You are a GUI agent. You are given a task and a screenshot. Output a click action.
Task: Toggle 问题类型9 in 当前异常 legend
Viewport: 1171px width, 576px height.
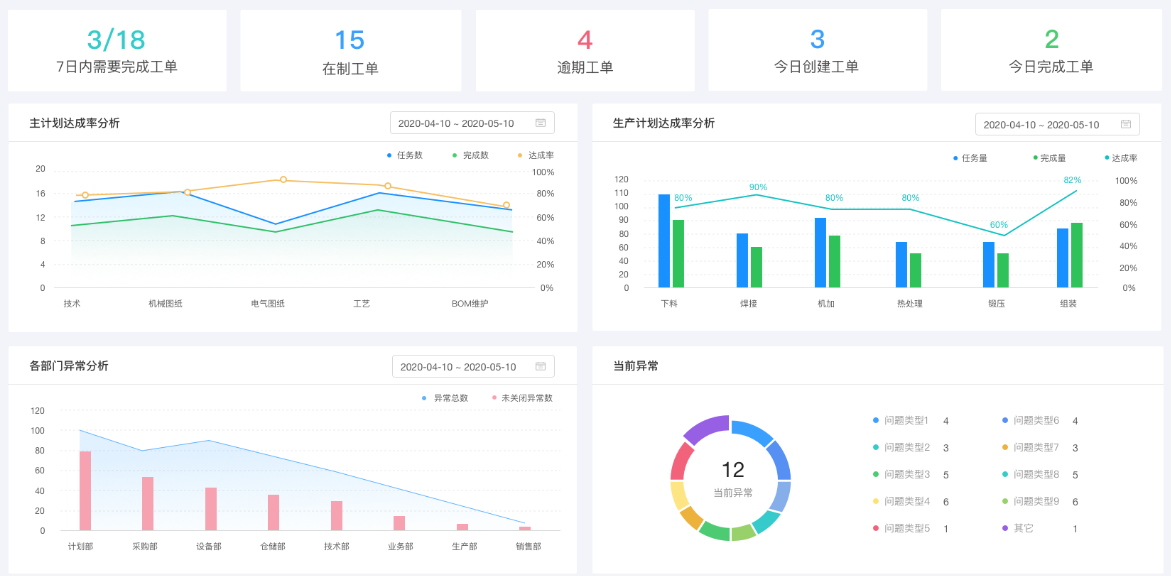(x=1035, y=501)
